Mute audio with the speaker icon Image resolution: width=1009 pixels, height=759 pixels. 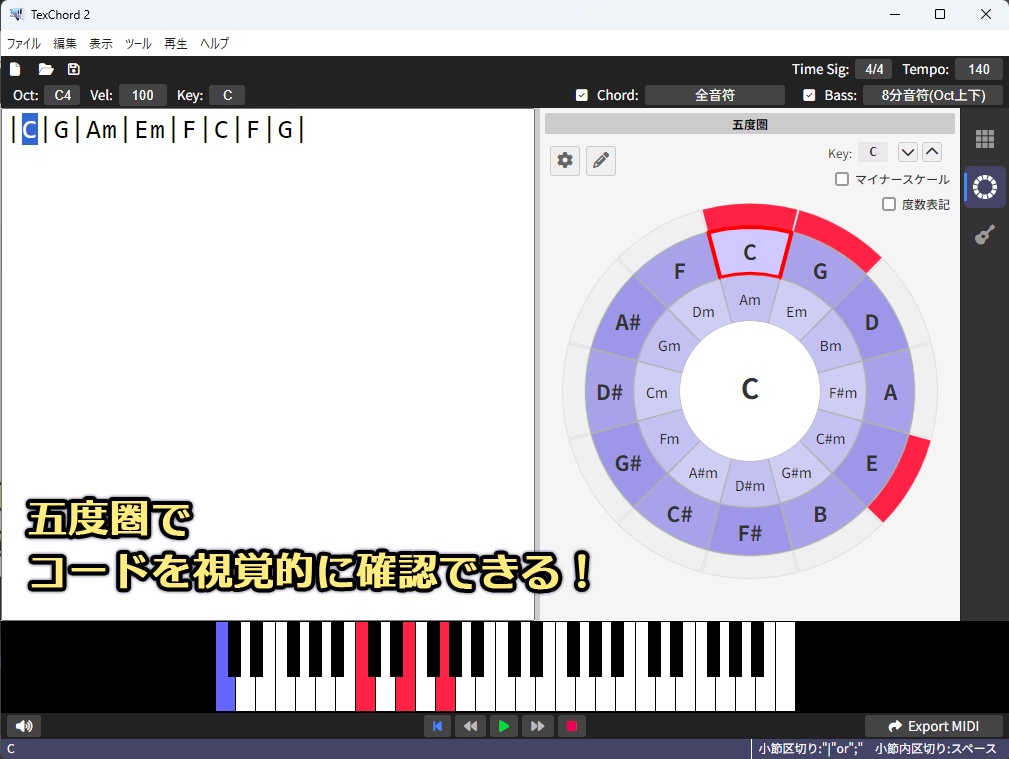point(23,726)
